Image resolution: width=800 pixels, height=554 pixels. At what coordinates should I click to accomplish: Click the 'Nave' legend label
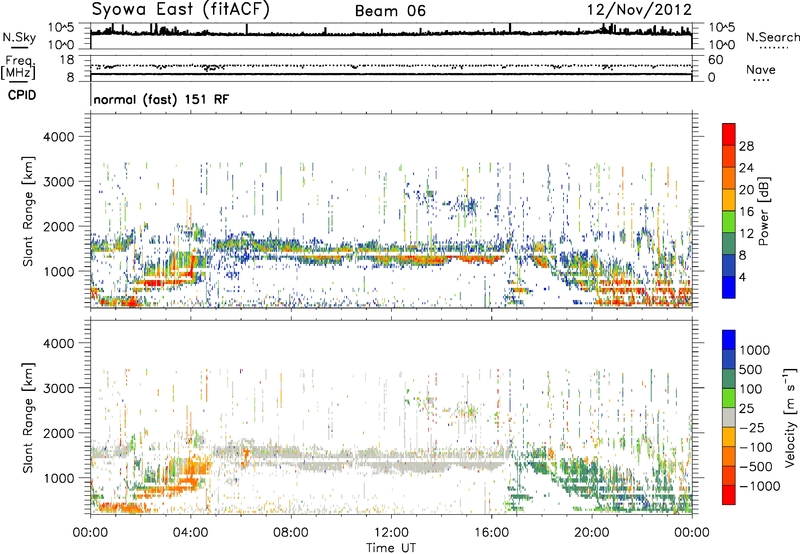point(761,69)
